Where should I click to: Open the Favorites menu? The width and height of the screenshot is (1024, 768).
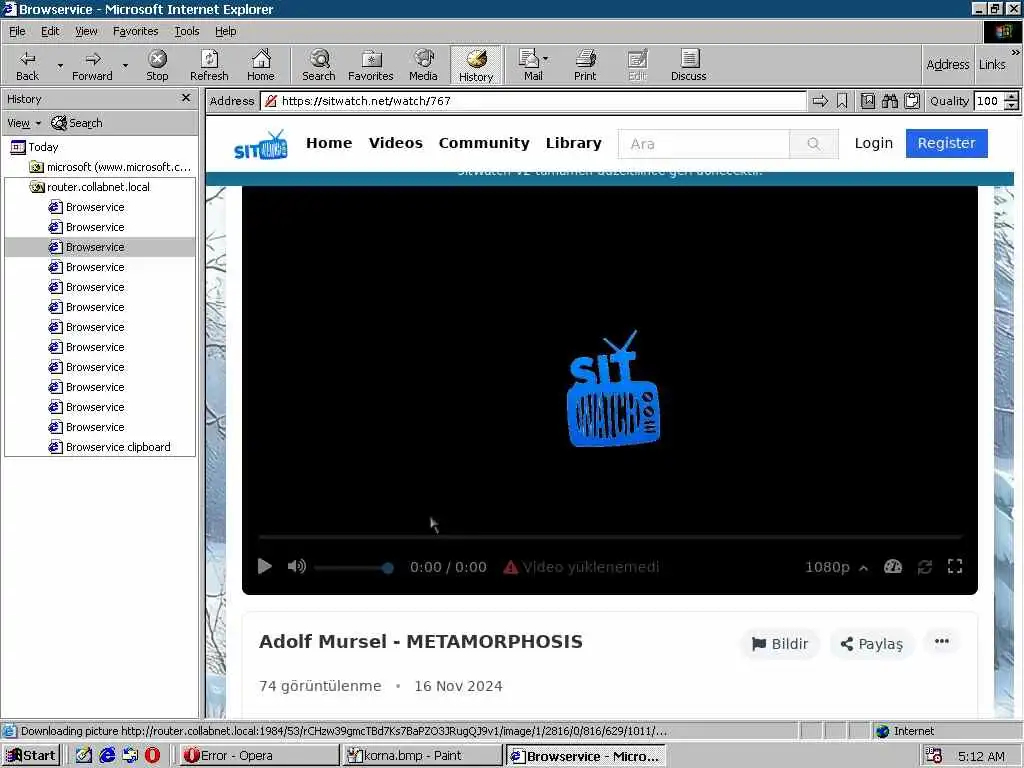click(135, 31)
